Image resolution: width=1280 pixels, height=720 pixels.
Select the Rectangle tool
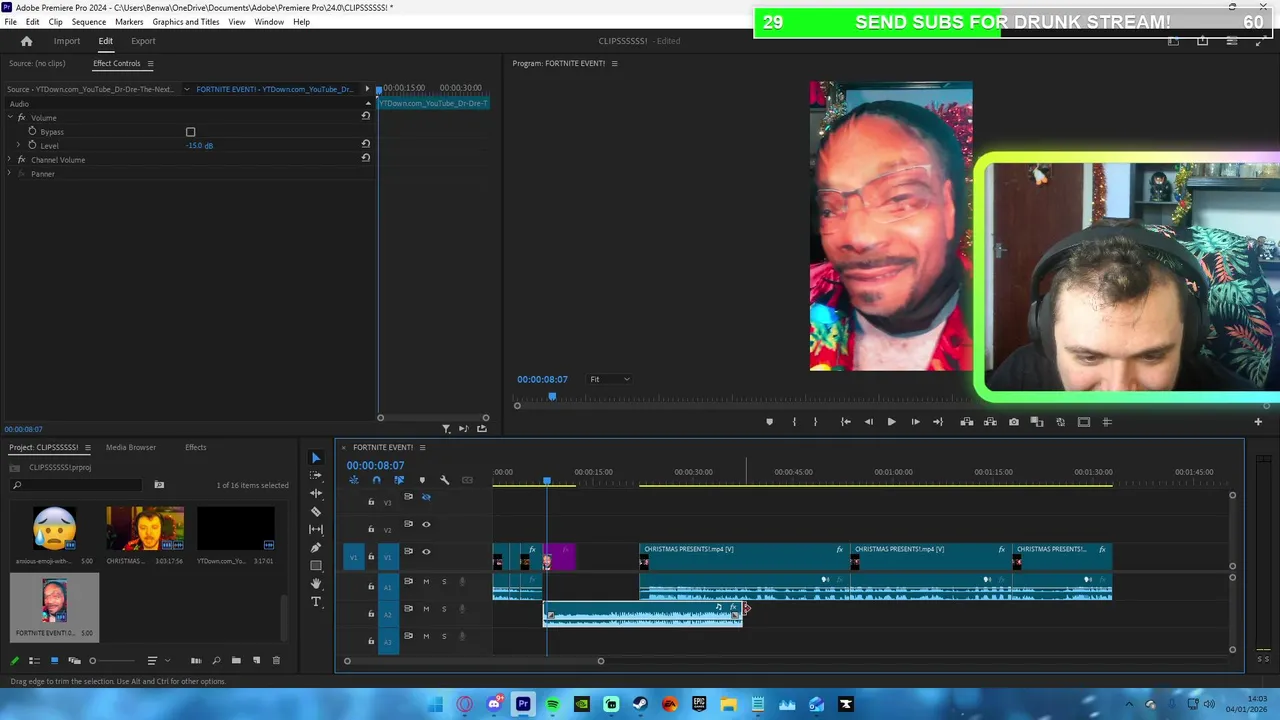[316, 566]
